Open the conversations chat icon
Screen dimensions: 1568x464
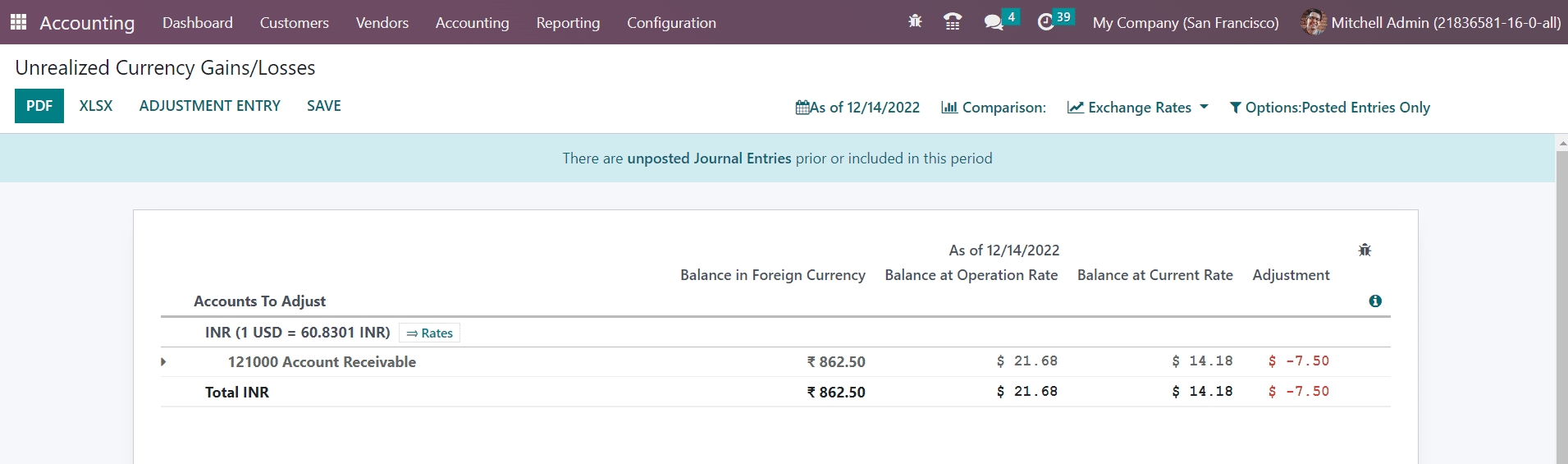(994, 22)
